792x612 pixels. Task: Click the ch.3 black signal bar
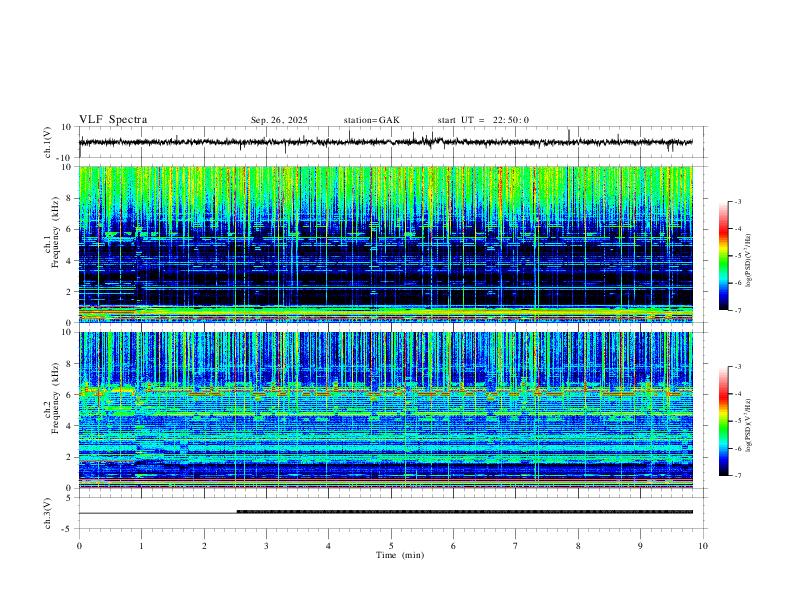point(465,512)
